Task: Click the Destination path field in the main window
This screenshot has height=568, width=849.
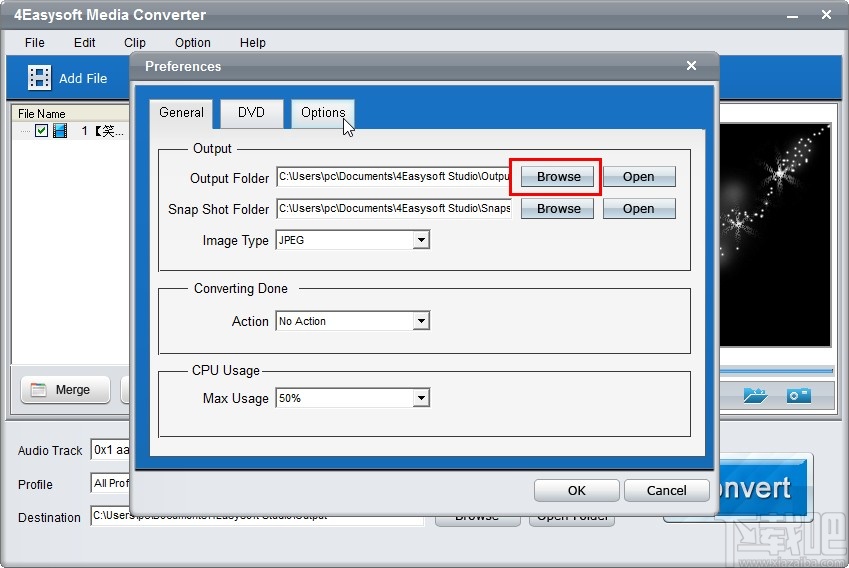Action: [x=257, y=517]
